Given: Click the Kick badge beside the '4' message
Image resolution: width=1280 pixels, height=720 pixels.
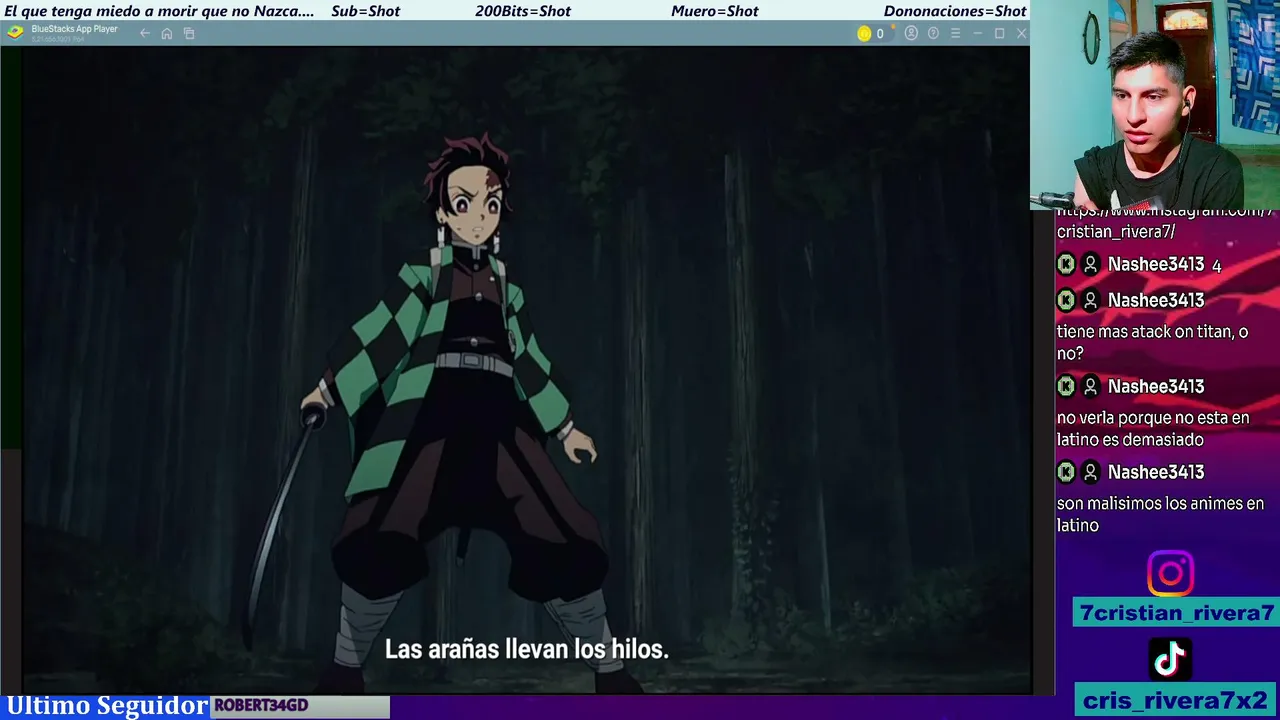Looking at the screenshot, I should coord(1066,264).
